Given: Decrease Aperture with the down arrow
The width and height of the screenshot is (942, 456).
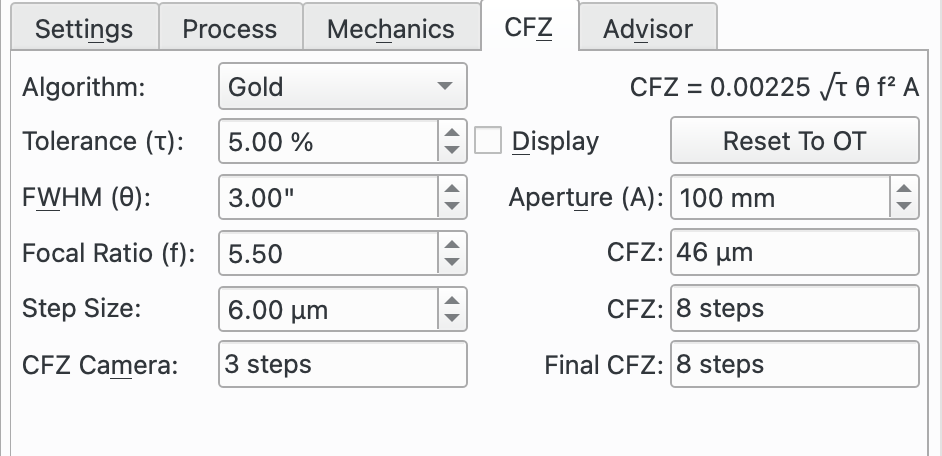Looking at the screenshot, I should [904, 207].
